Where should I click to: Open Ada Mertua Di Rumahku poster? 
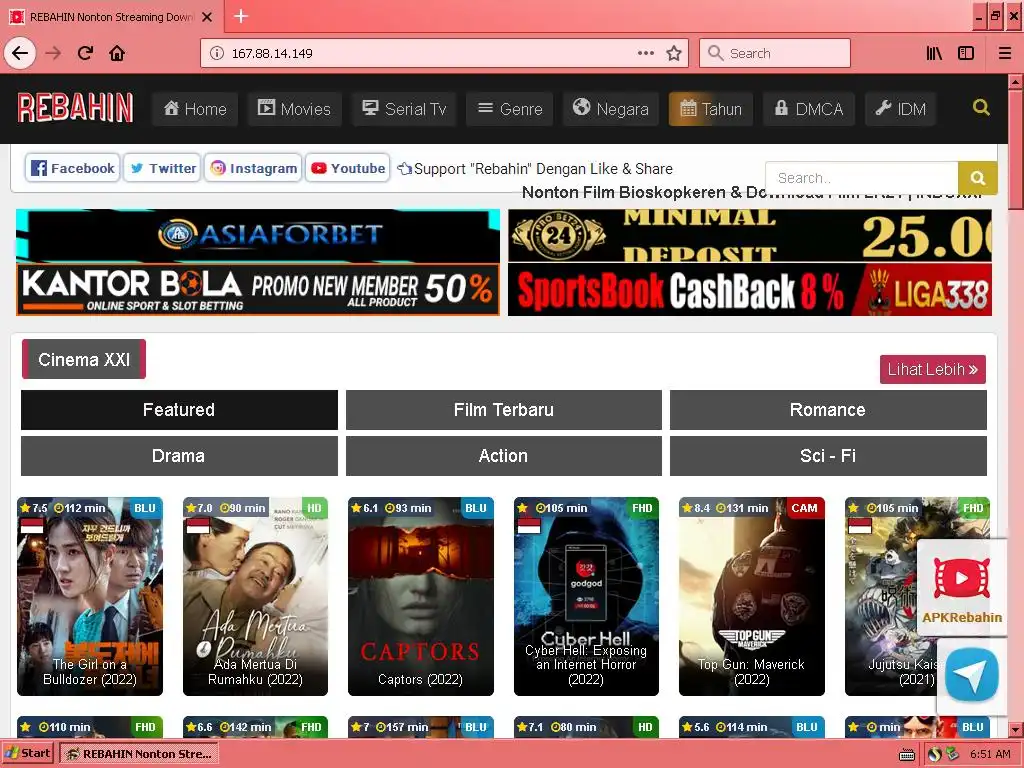click(x=255, y=596)
